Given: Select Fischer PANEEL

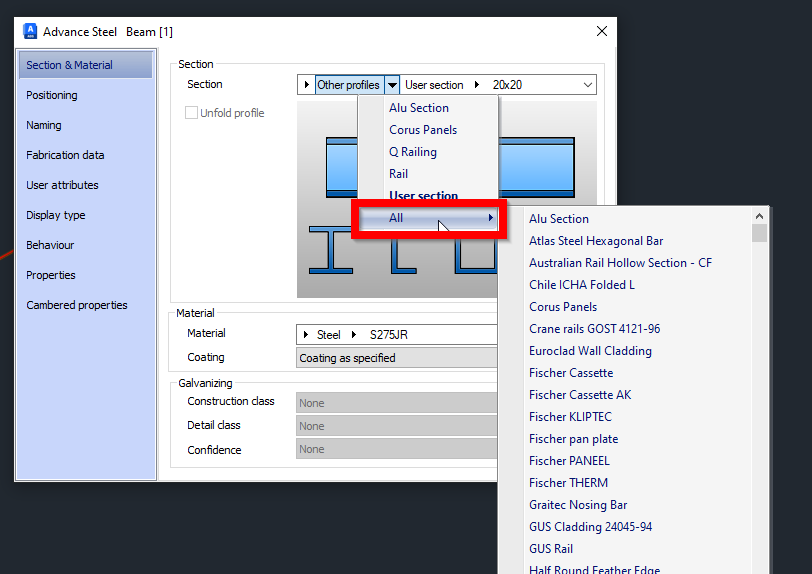Looking at the screenshot, I should pyautogui.click(x=569, y=461).
